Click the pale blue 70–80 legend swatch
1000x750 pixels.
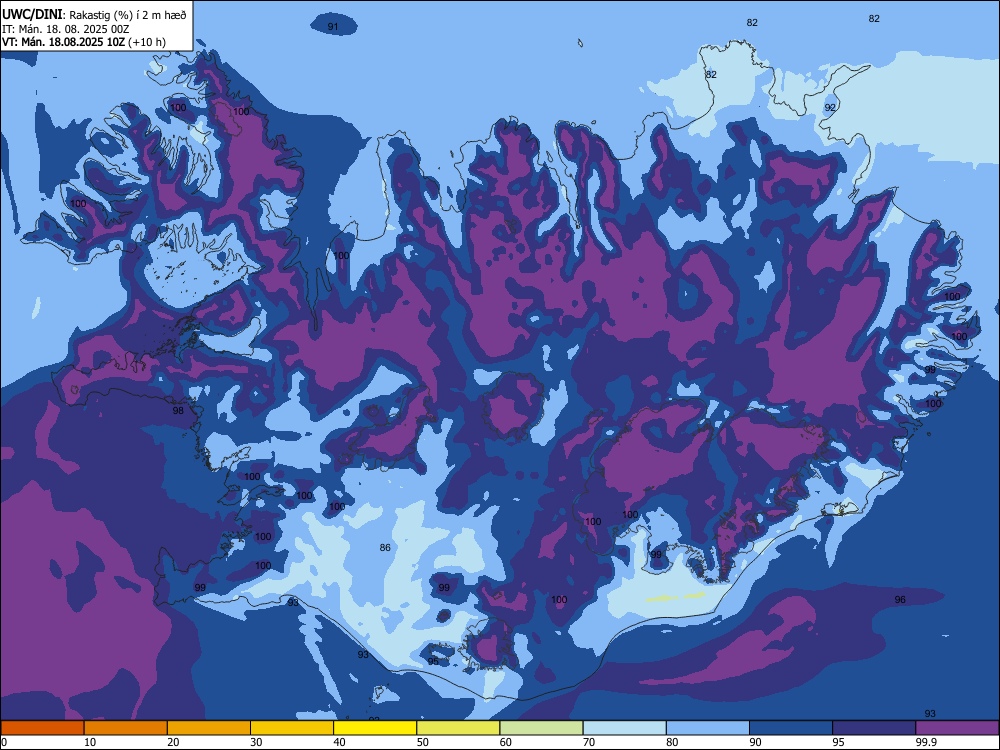625,728
